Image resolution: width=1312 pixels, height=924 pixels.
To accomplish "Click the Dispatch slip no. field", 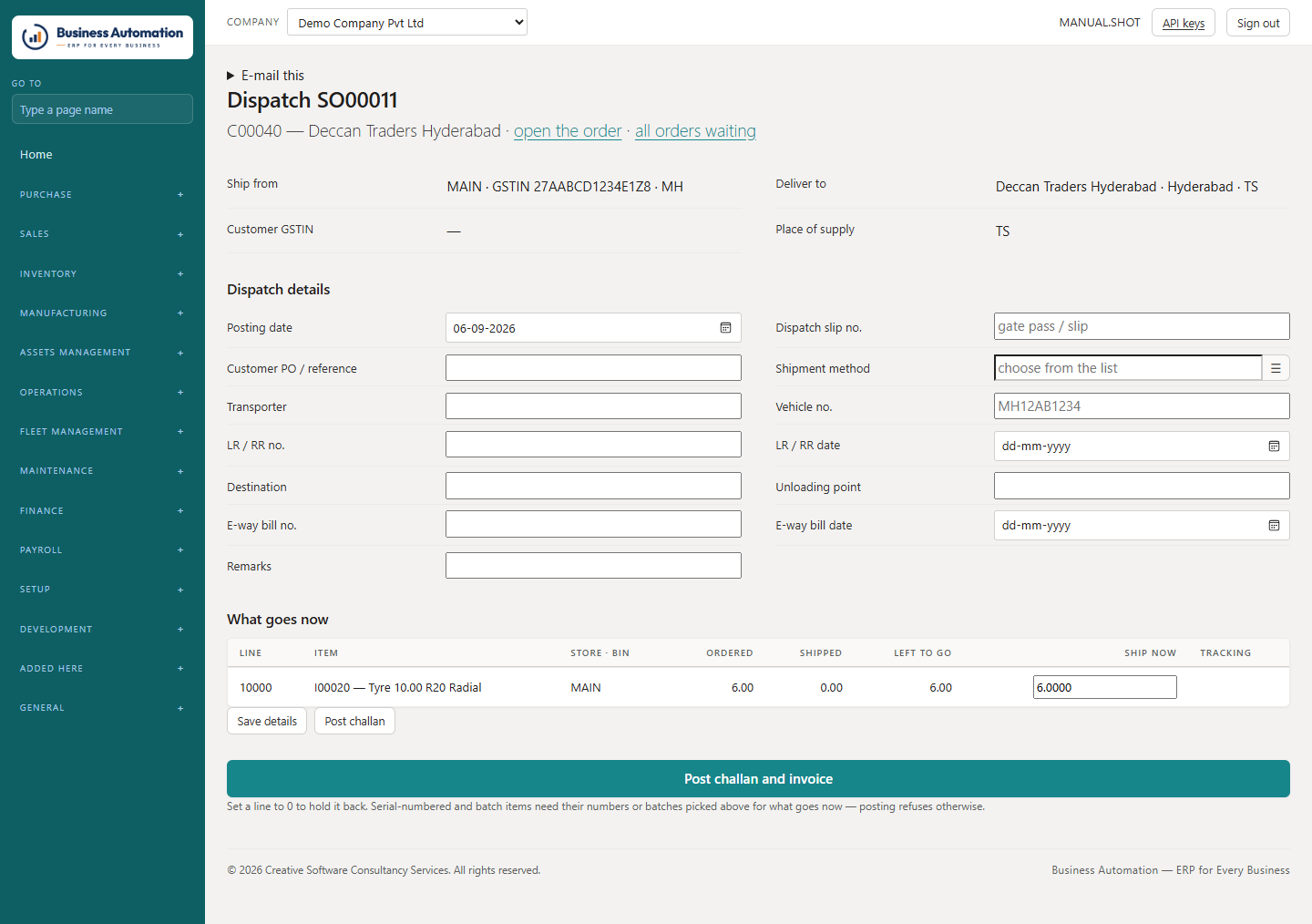I will point(1142,326).
